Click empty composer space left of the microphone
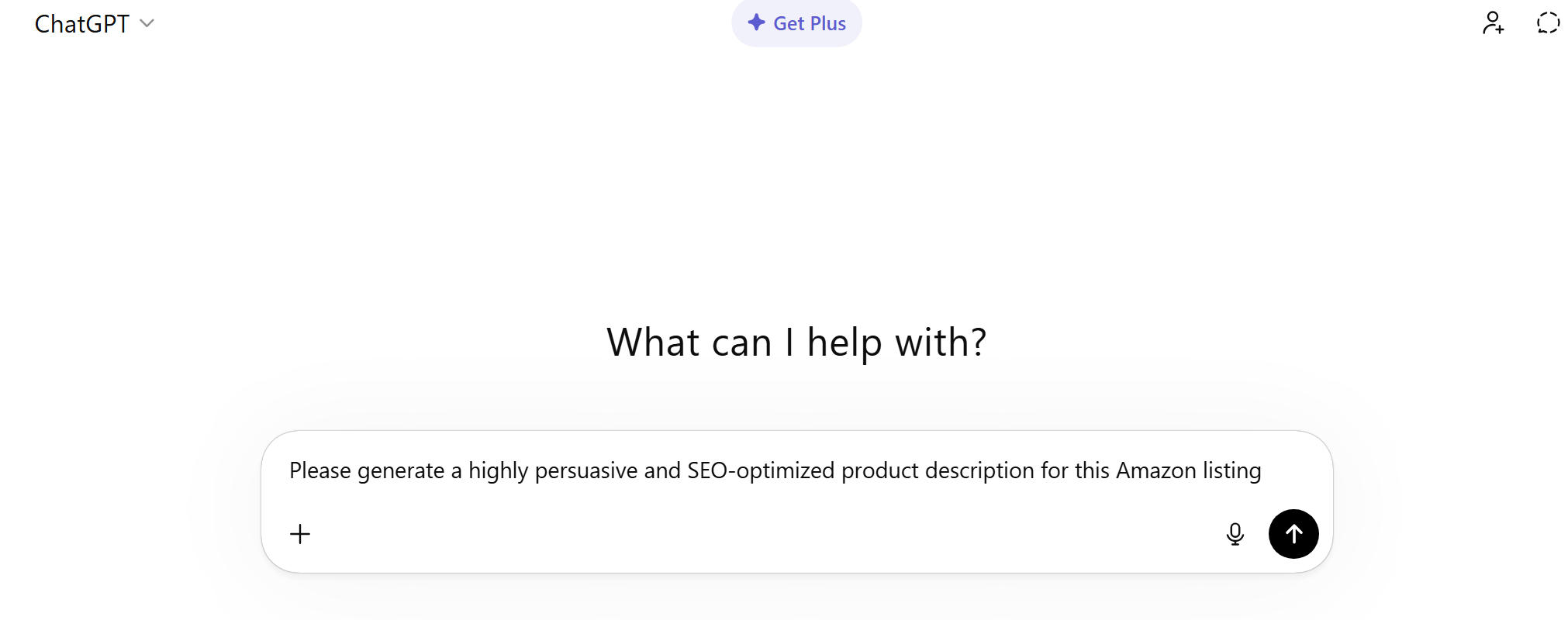The height and width of the screenshot is (620, 1568). point(775,534)
